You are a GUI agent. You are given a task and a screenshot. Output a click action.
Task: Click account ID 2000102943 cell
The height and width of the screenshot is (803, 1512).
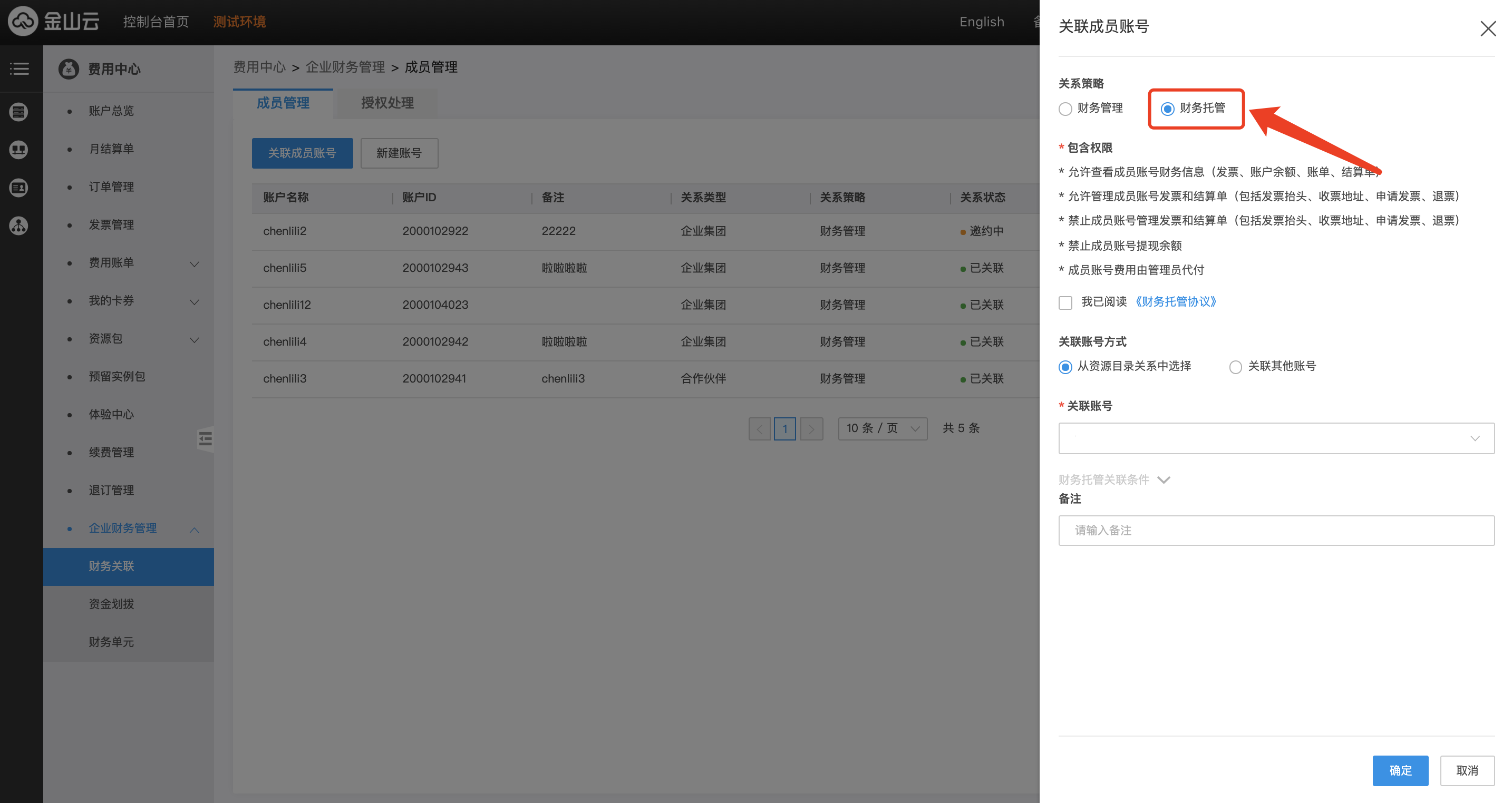click(435, 268)
